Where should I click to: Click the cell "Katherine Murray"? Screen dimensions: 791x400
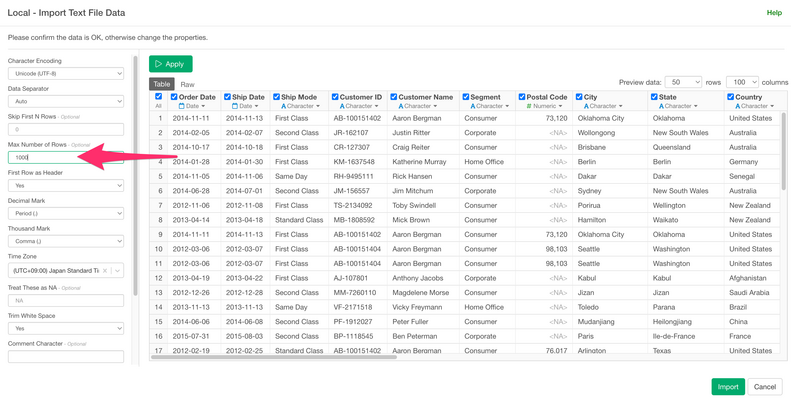click(x=419, y=162)
